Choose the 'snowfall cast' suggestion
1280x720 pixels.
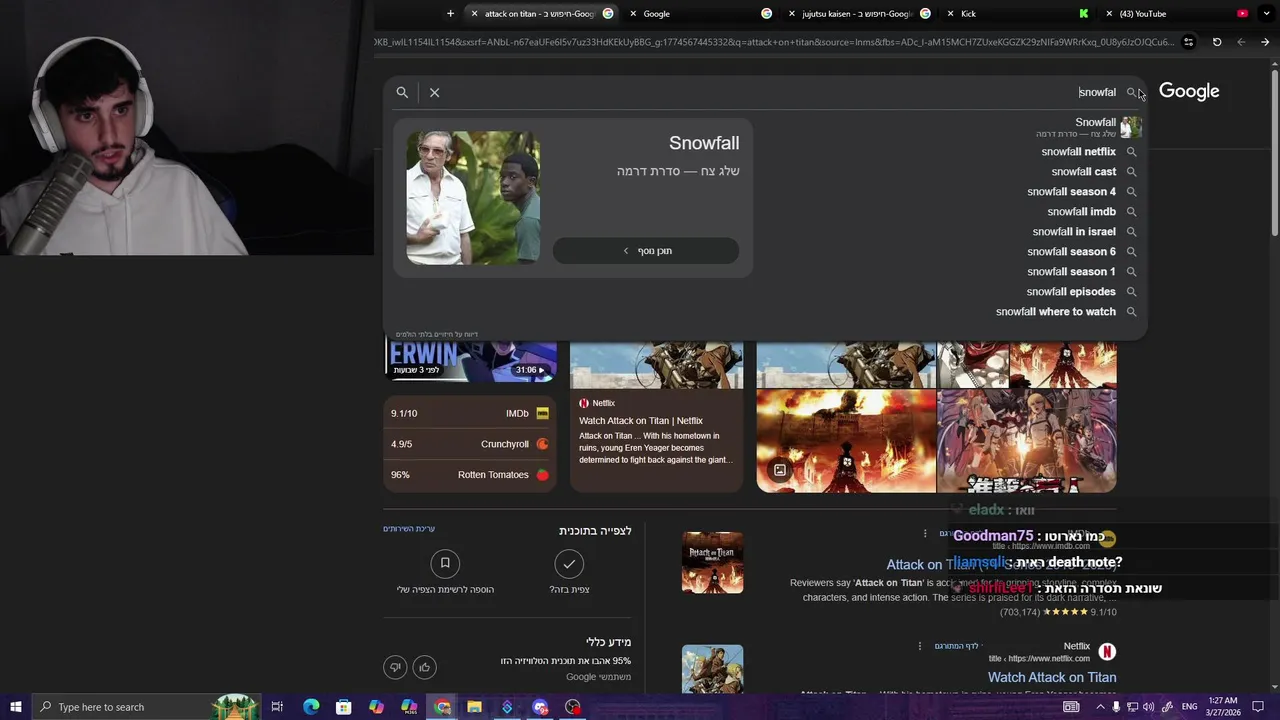(x=1083, y=172)
